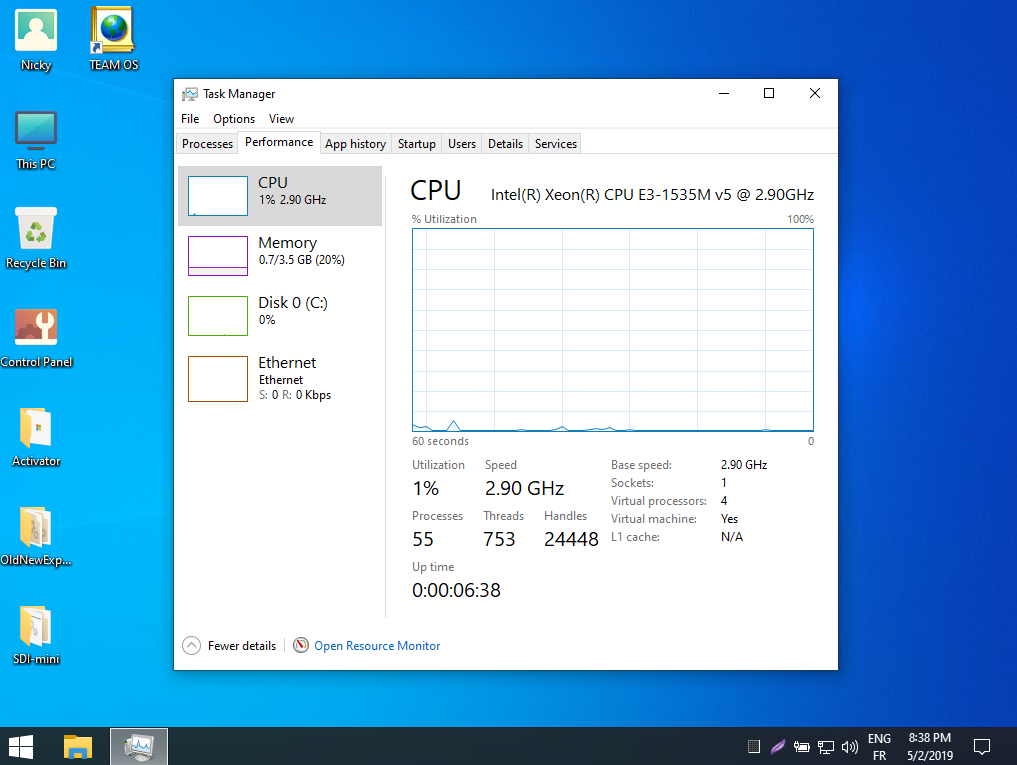Launch File Explorer from the taskbar
The image size is (1017, 765).
78,747
